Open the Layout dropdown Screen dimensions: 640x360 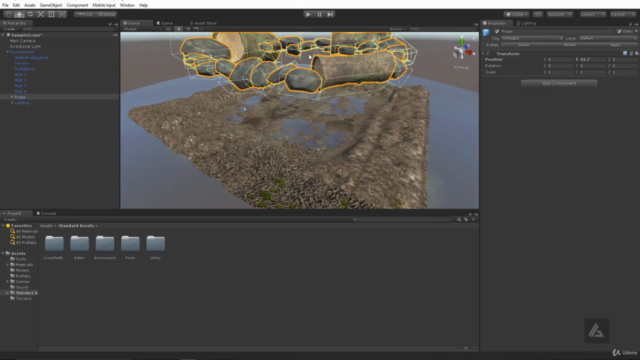(623, 14)
